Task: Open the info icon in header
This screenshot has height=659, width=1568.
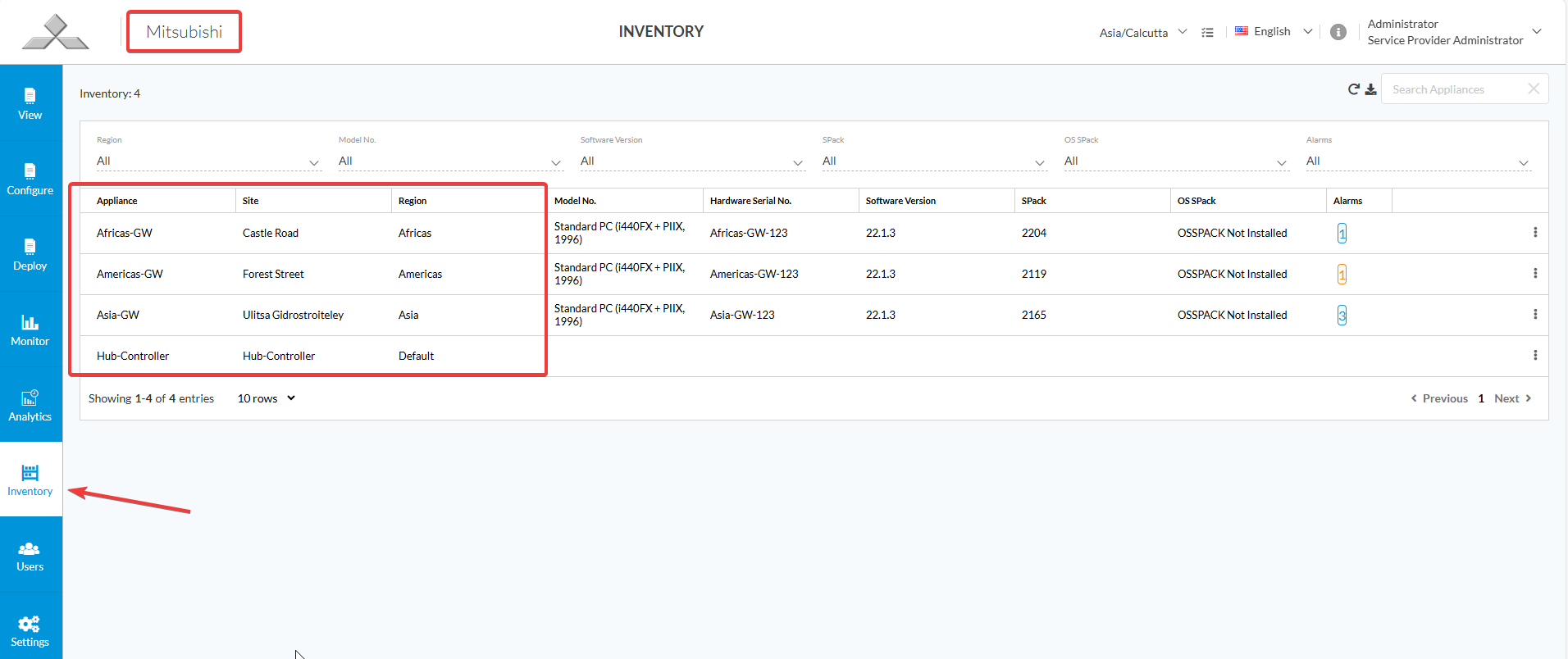Action: 1338,32
